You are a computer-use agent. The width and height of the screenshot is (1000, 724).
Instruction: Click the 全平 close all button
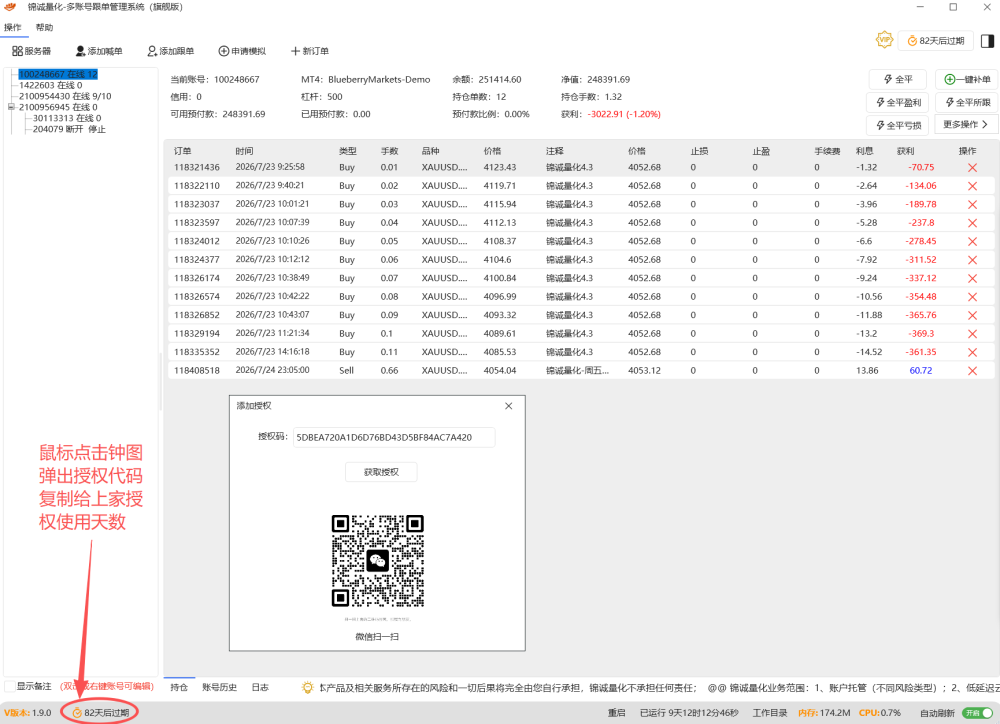pos(897,80)
